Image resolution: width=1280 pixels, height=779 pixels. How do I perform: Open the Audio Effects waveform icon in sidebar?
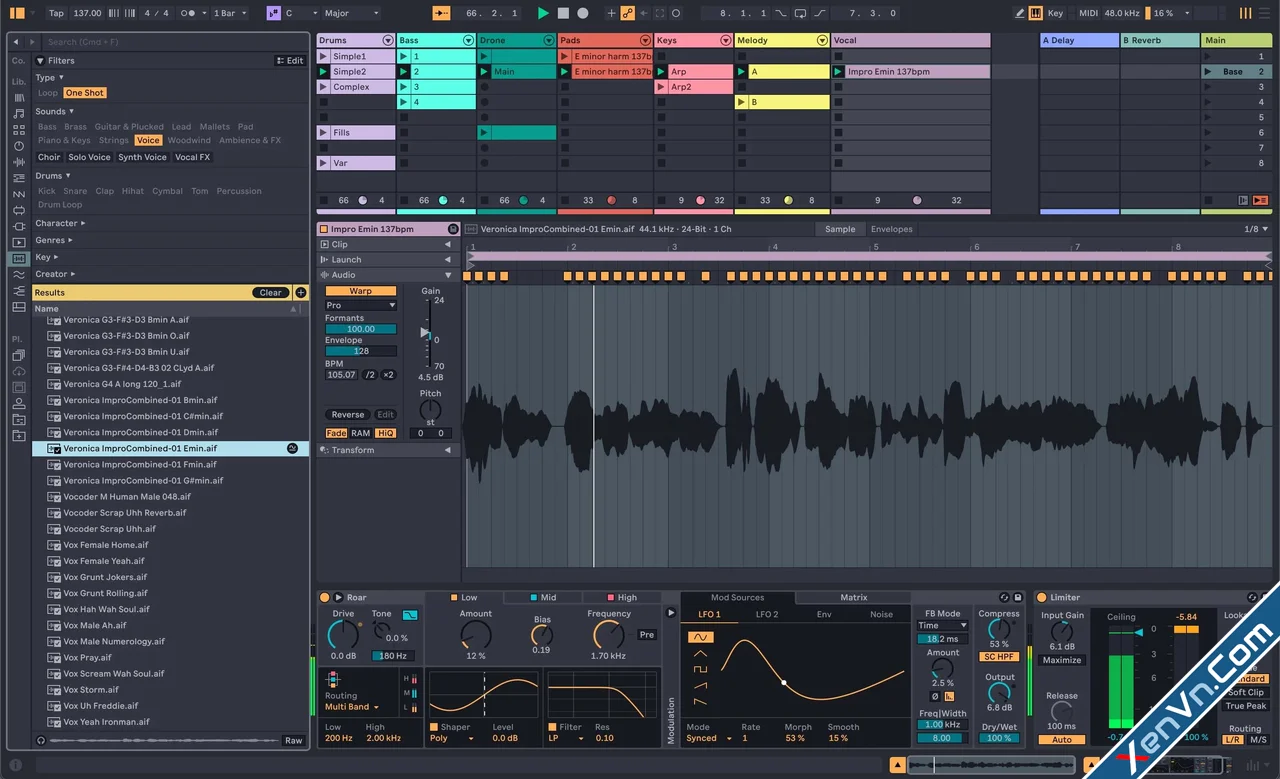[x=18, y=162]
